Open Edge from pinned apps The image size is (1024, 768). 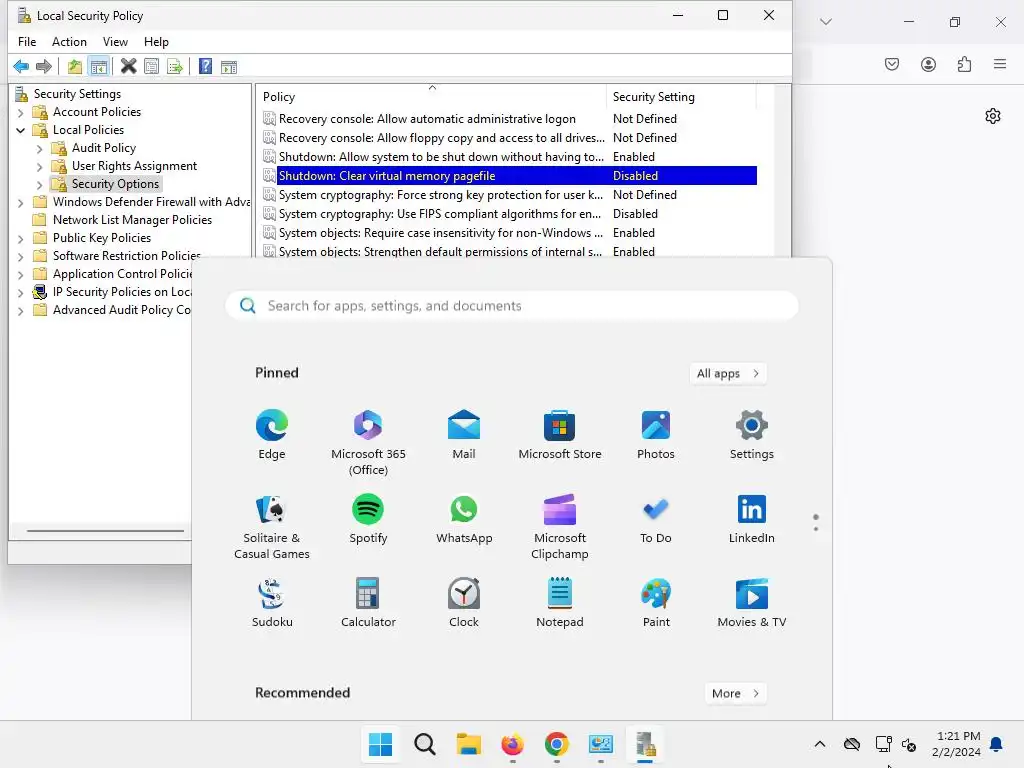coord(272,434)
